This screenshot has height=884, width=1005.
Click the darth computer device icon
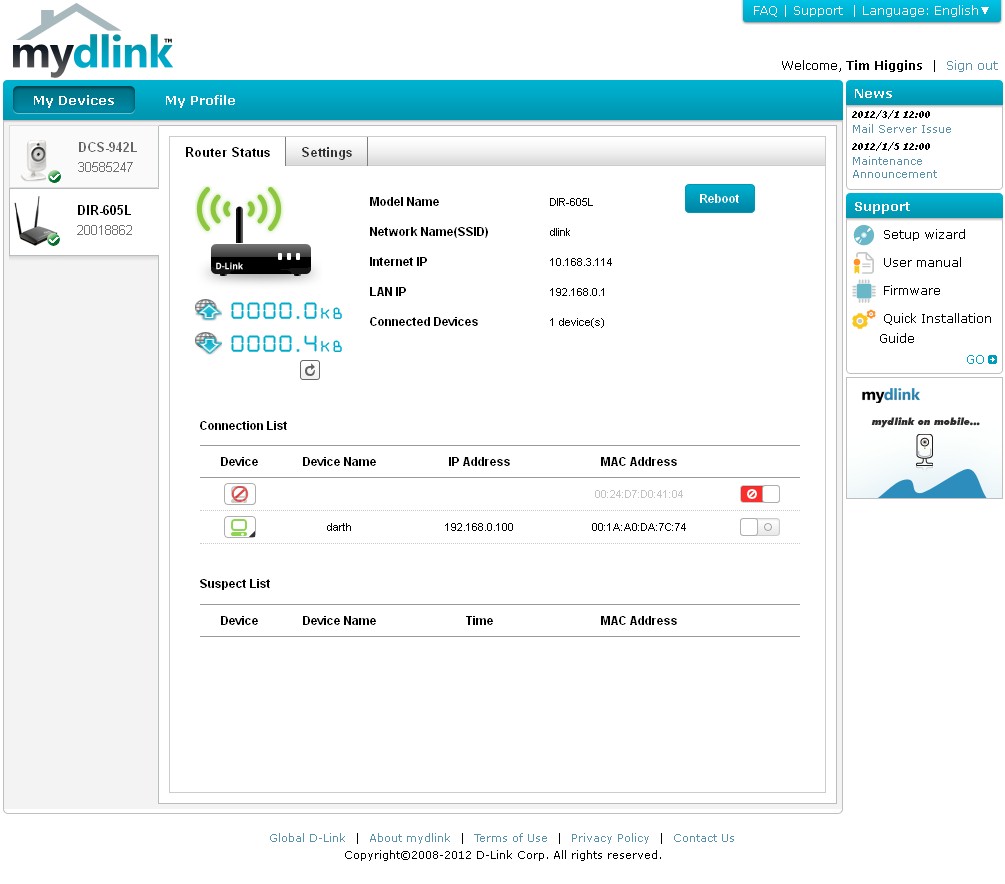tap(240, 527)
